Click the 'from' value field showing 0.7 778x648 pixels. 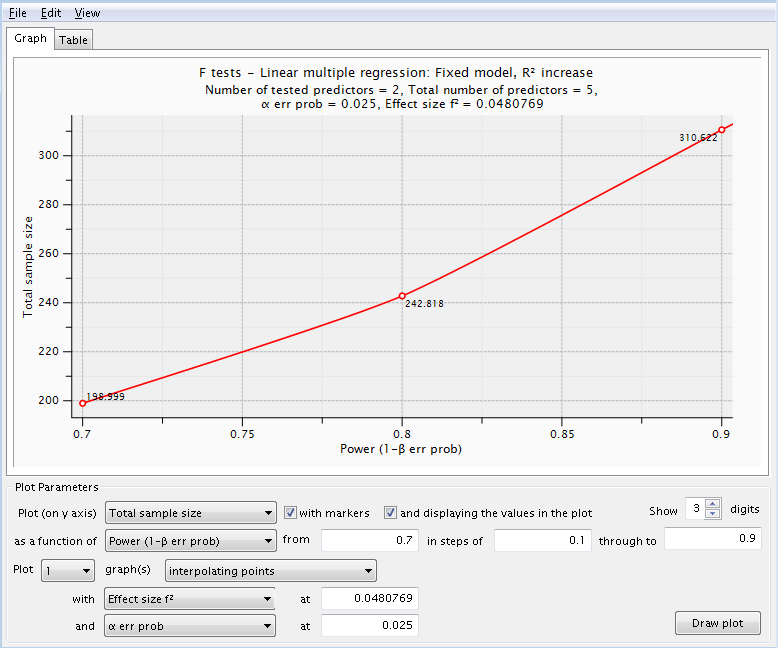pyautogui.click(x=369, y=540)
